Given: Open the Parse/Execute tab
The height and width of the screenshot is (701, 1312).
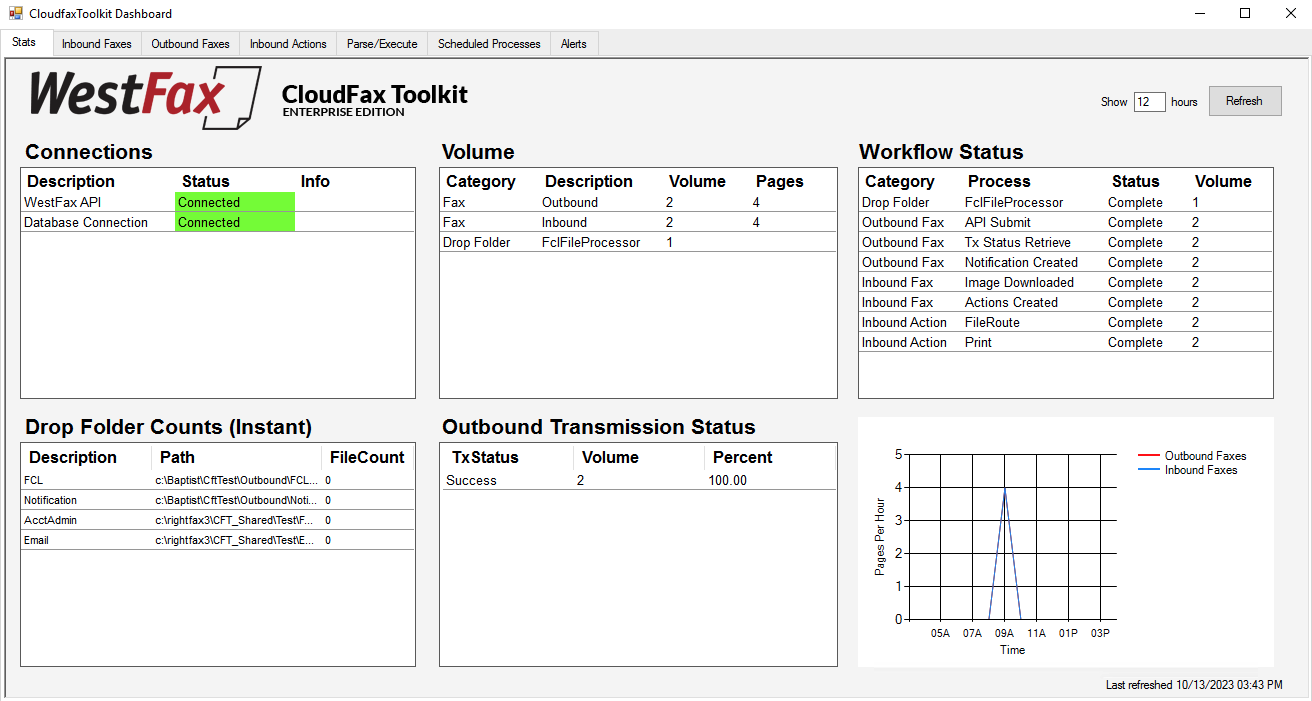Looking at the screenshot, I should pyautogui.click(x=382, y=44).
